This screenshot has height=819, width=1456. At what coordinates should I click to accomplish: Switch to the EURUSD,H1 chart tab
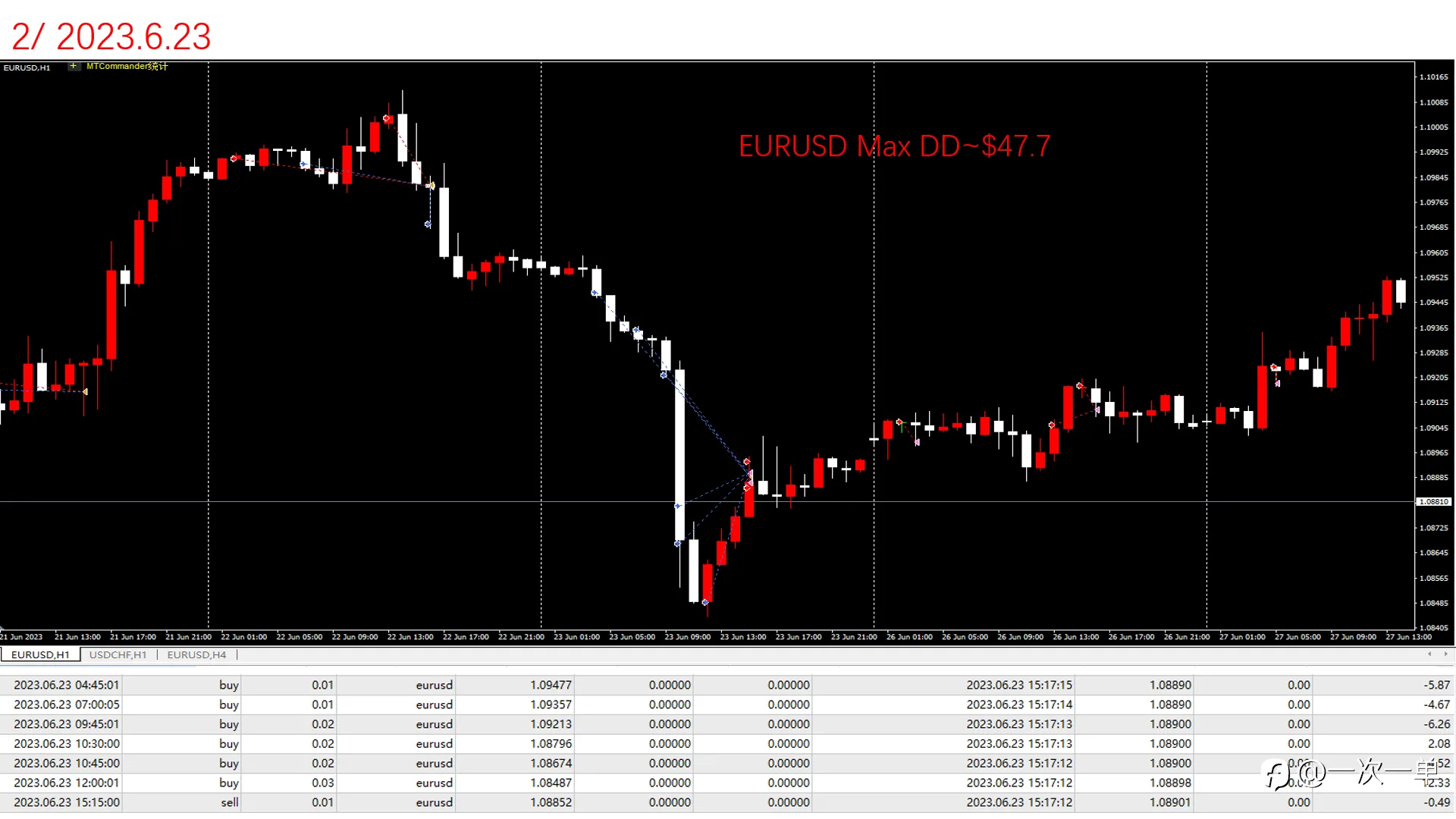[x=40, y=654]
